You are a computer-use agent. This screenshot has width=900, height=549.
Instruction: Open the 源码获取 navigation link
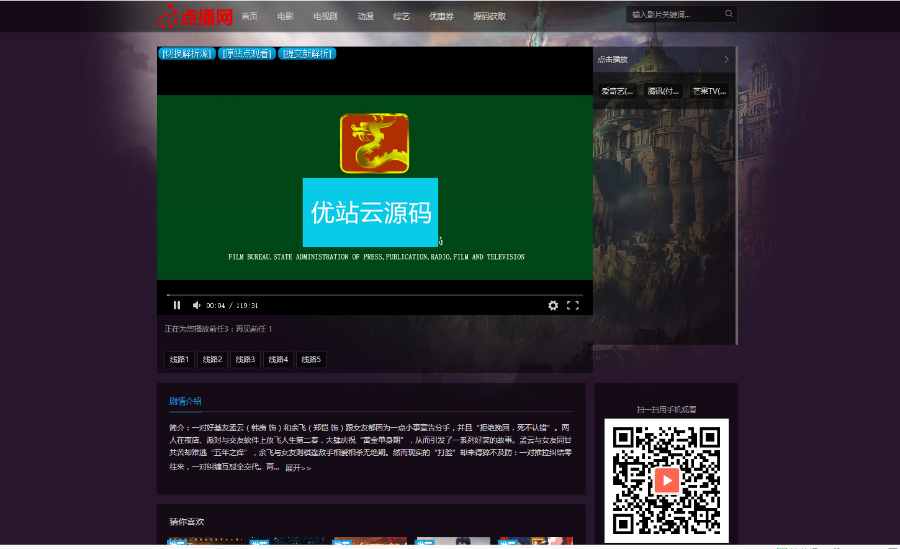pos(489,16)
